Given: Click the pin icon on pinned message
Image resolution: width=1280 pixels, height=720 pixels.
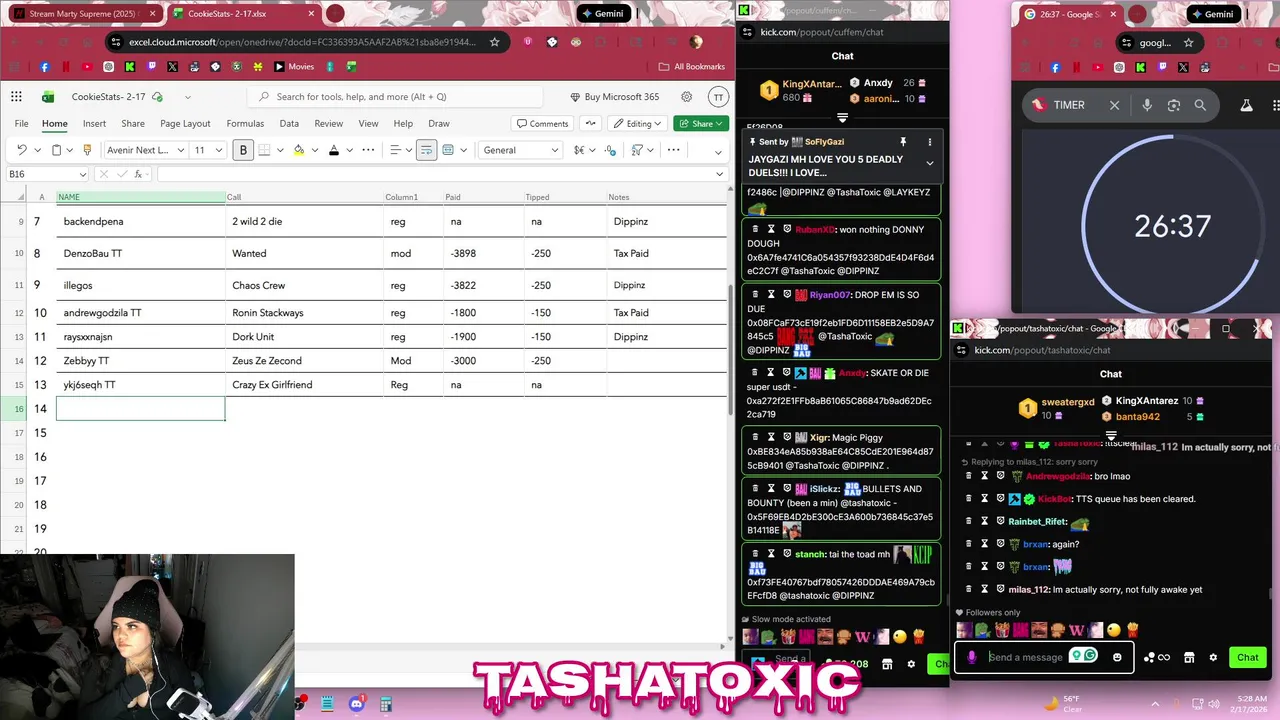Looking at the screenshot, I should click(902, 142).
